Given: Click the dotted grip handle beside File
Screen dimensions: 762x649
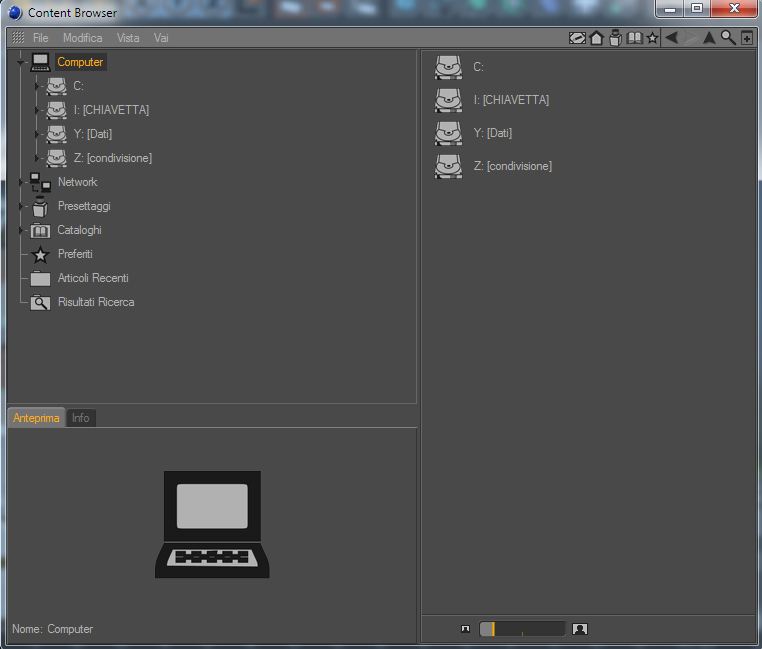Looking at the screenshot, I should point(18,37).
